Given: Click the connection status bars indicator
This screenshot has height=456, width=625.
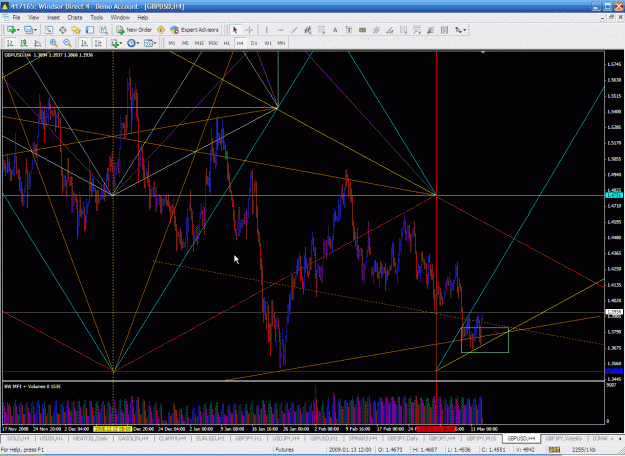Looking at the screenshot, I should click(554, 450).
